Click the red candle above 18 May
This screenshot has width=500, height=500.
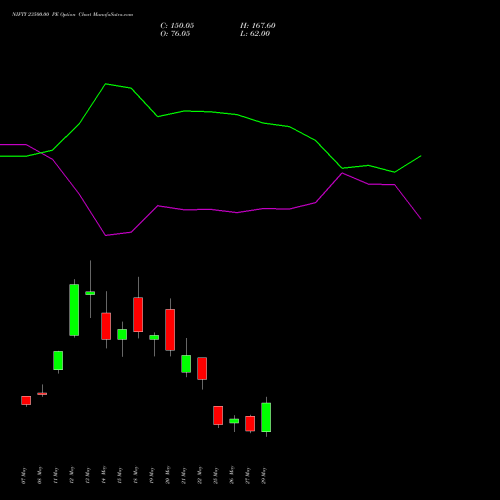(x=138, y=314)
